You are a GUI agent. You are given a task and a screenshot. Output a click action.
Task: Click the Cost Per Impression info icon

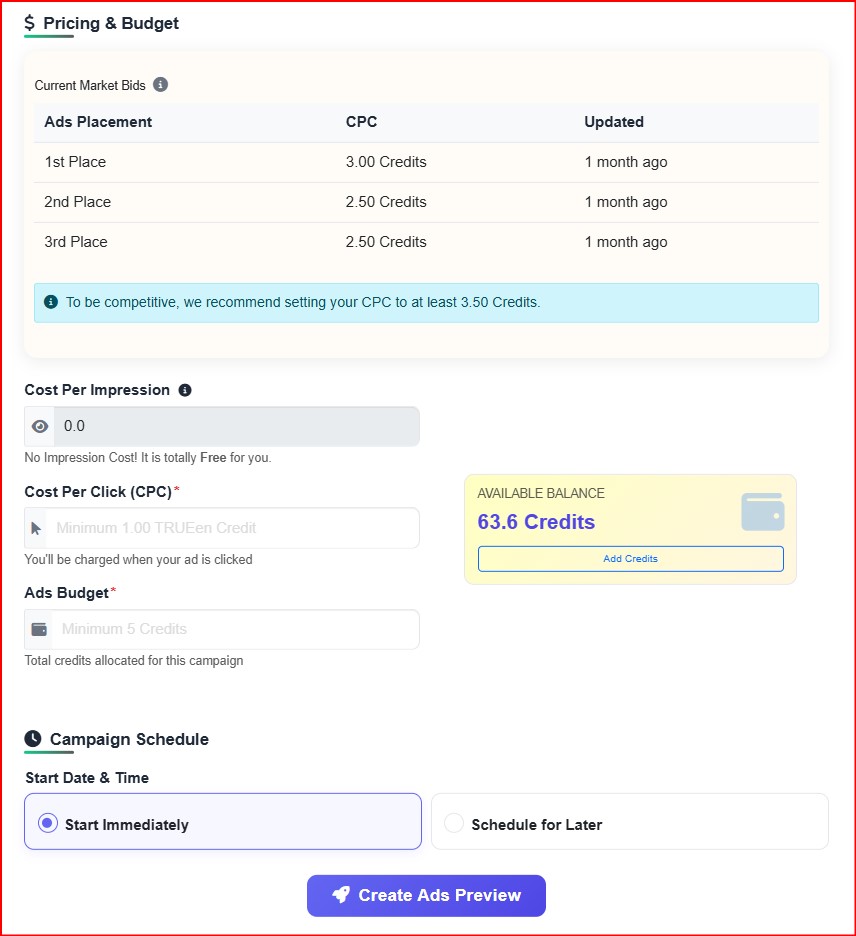(x=185, y=390)
